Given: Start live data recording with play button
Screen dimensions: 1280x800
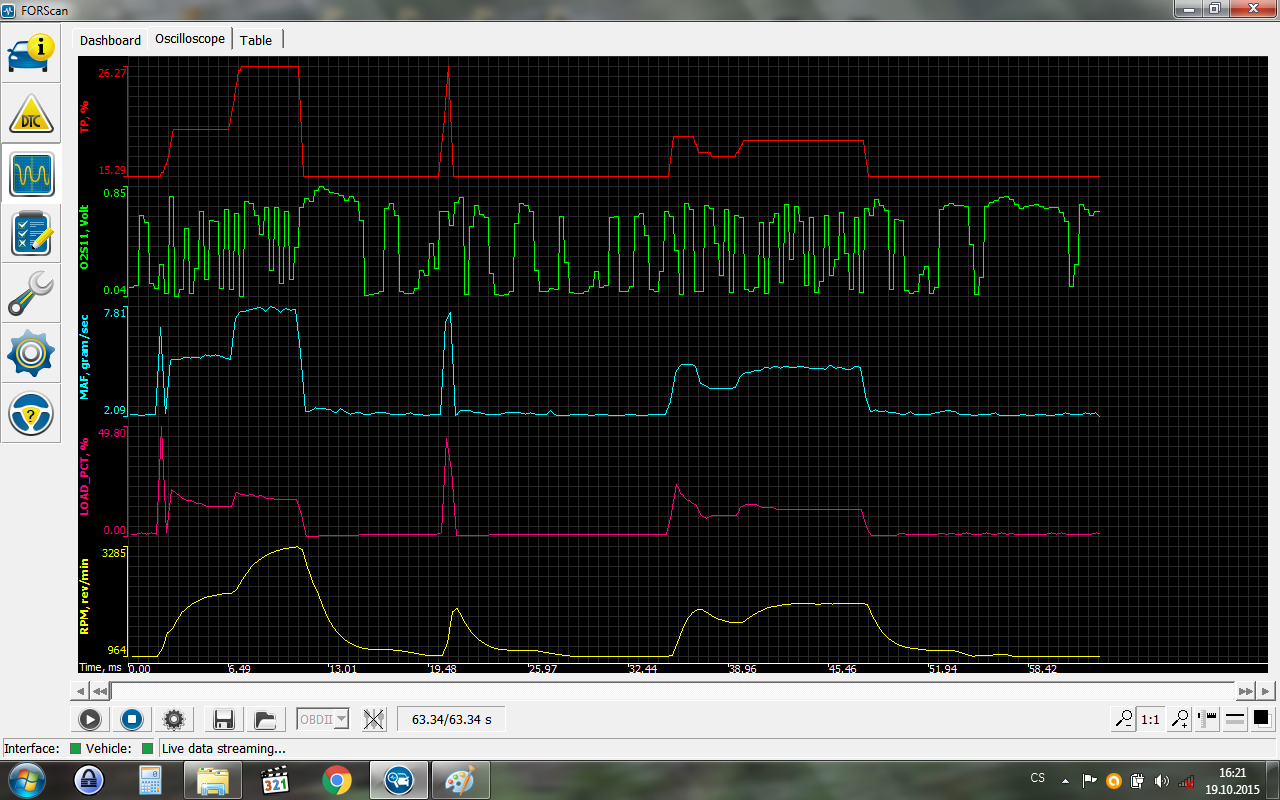Looking at the screenshot, I should coord(89,718).
